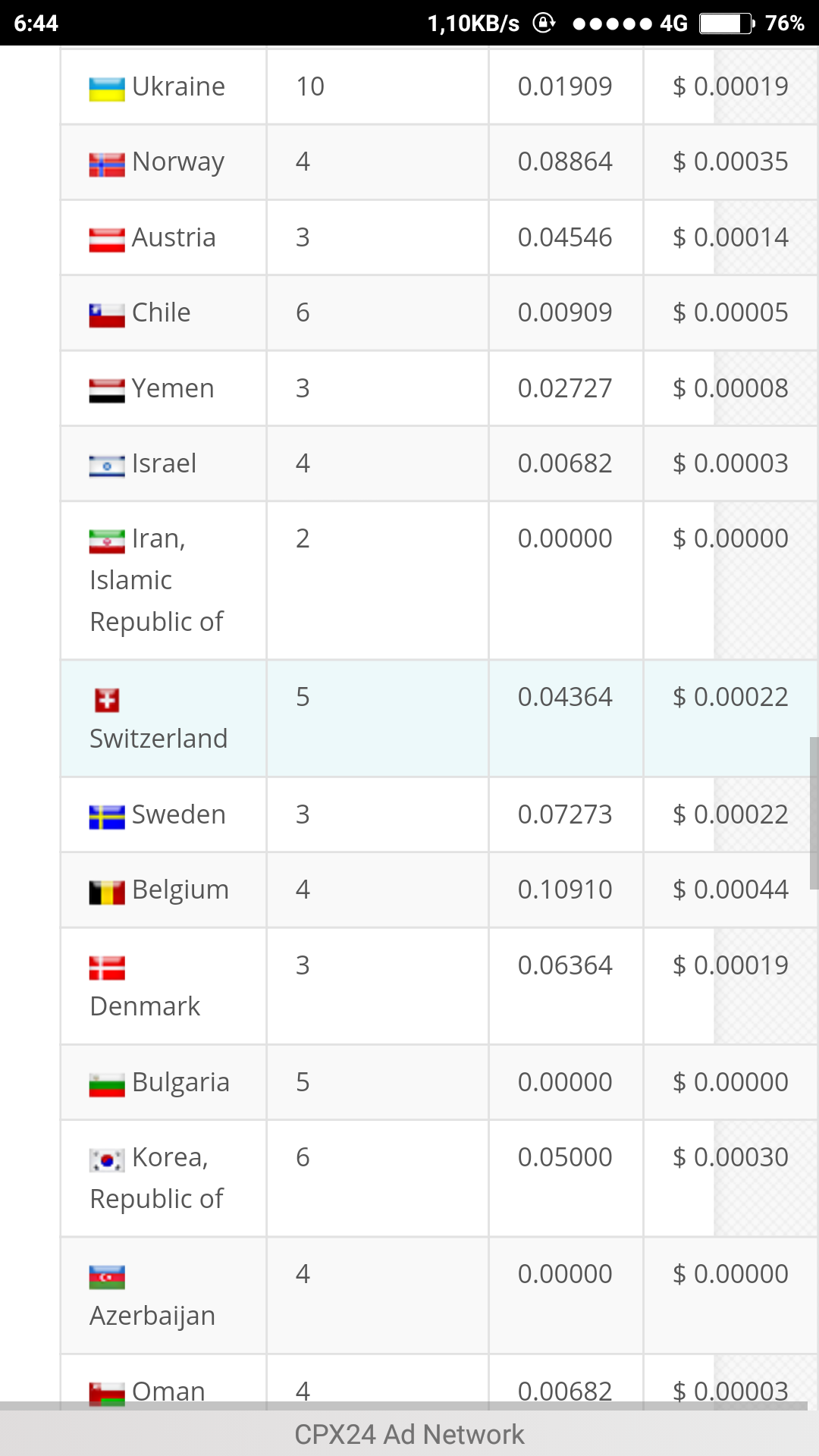Viewport: 819px width, 1456px height.
Task: Tap the 4G signal indicator
Action: 673,24
